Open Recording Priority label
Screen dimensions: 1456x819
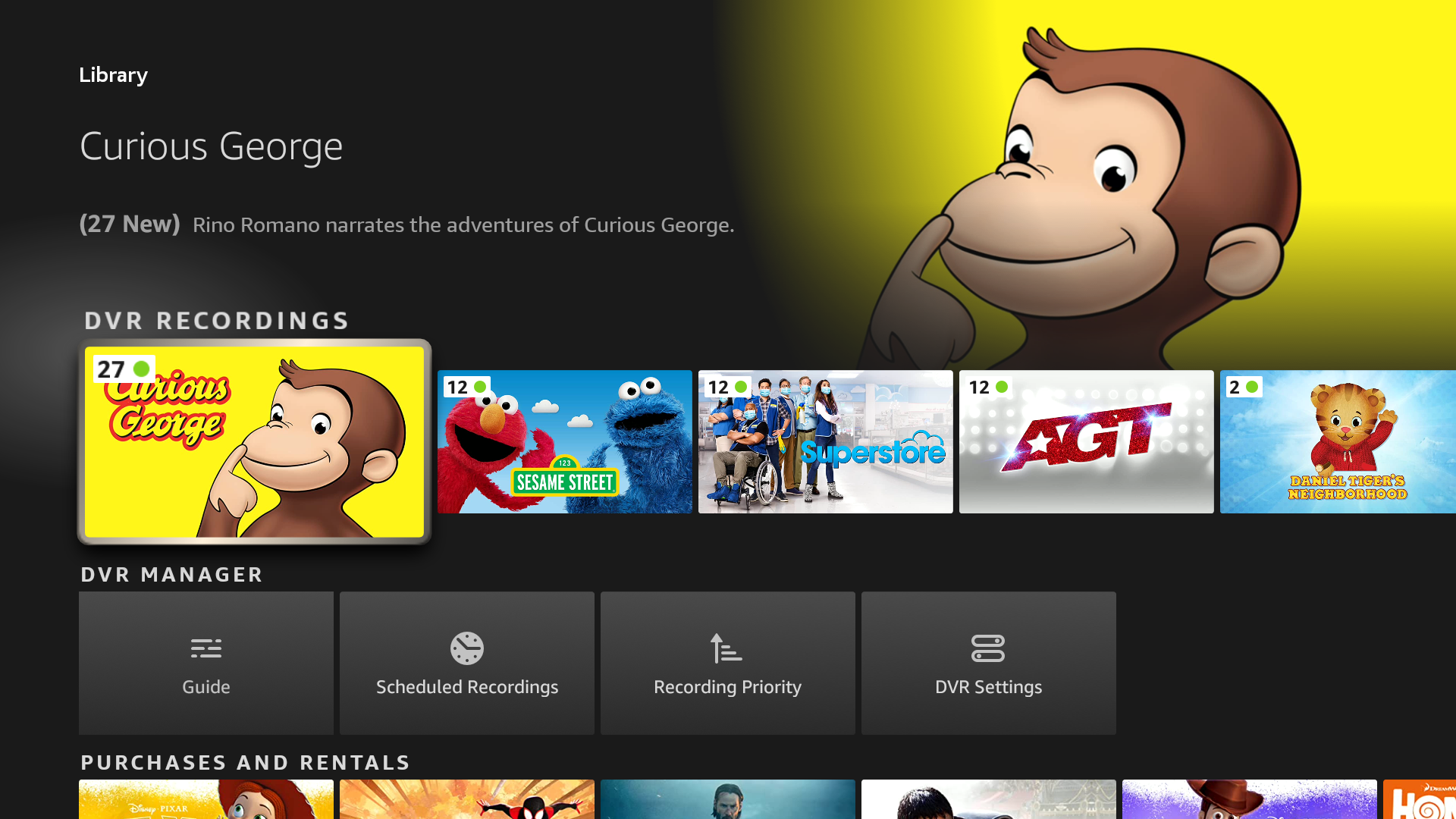pos(728,687)
